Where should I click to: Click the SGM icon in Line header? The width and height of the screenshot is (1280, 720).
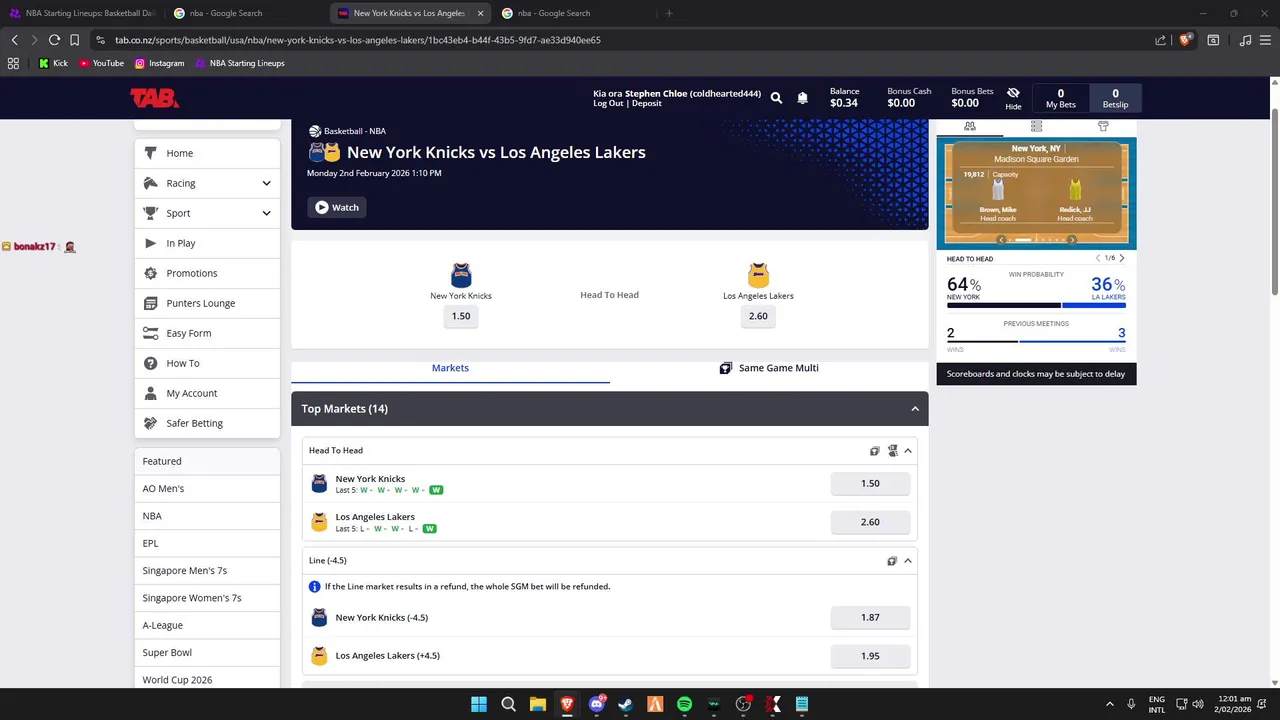click(x=892, y=561)
